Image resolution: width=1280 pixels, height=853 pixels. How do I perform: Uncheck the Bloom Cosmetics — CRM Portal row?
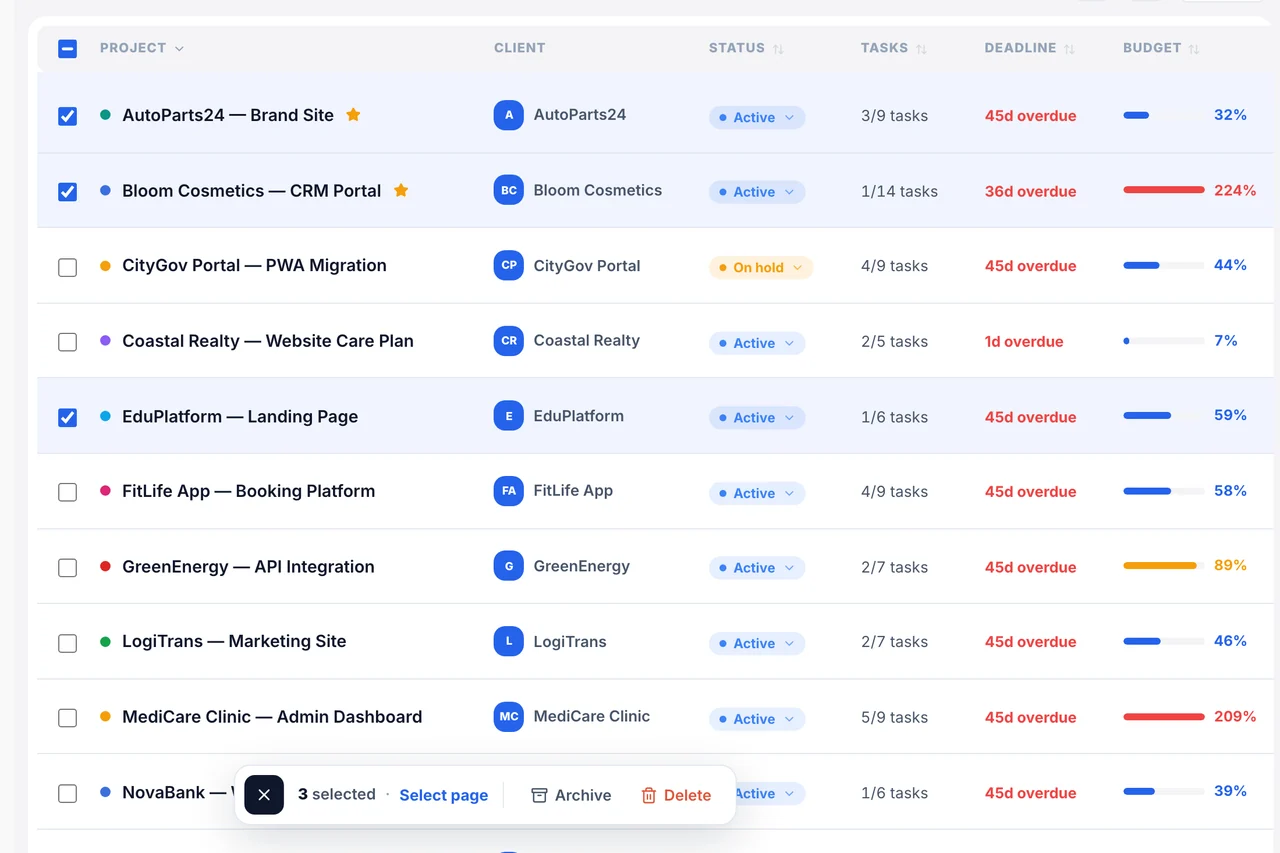(67, 191)
